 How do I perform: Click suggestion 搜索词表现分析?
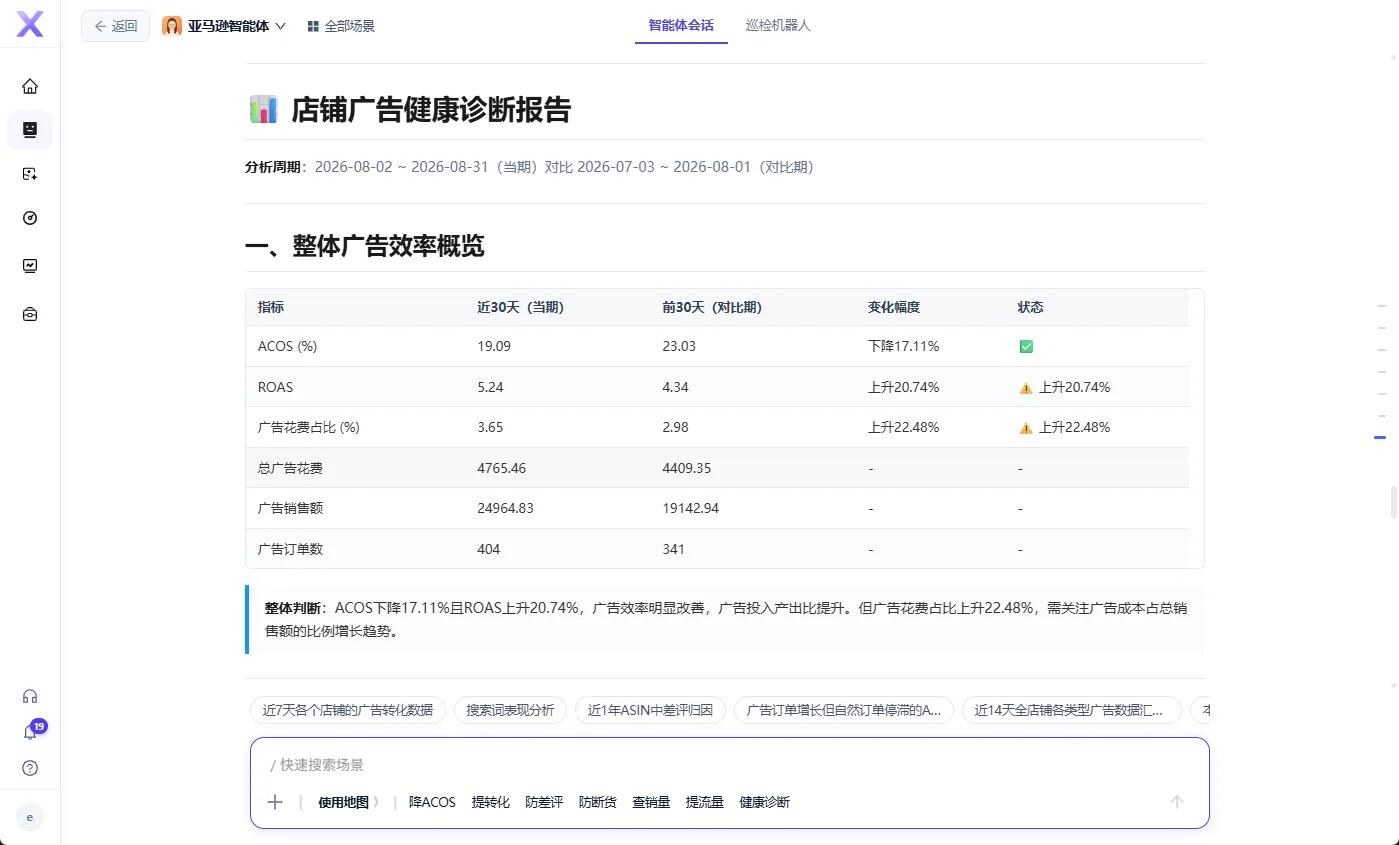coord(510,710)
